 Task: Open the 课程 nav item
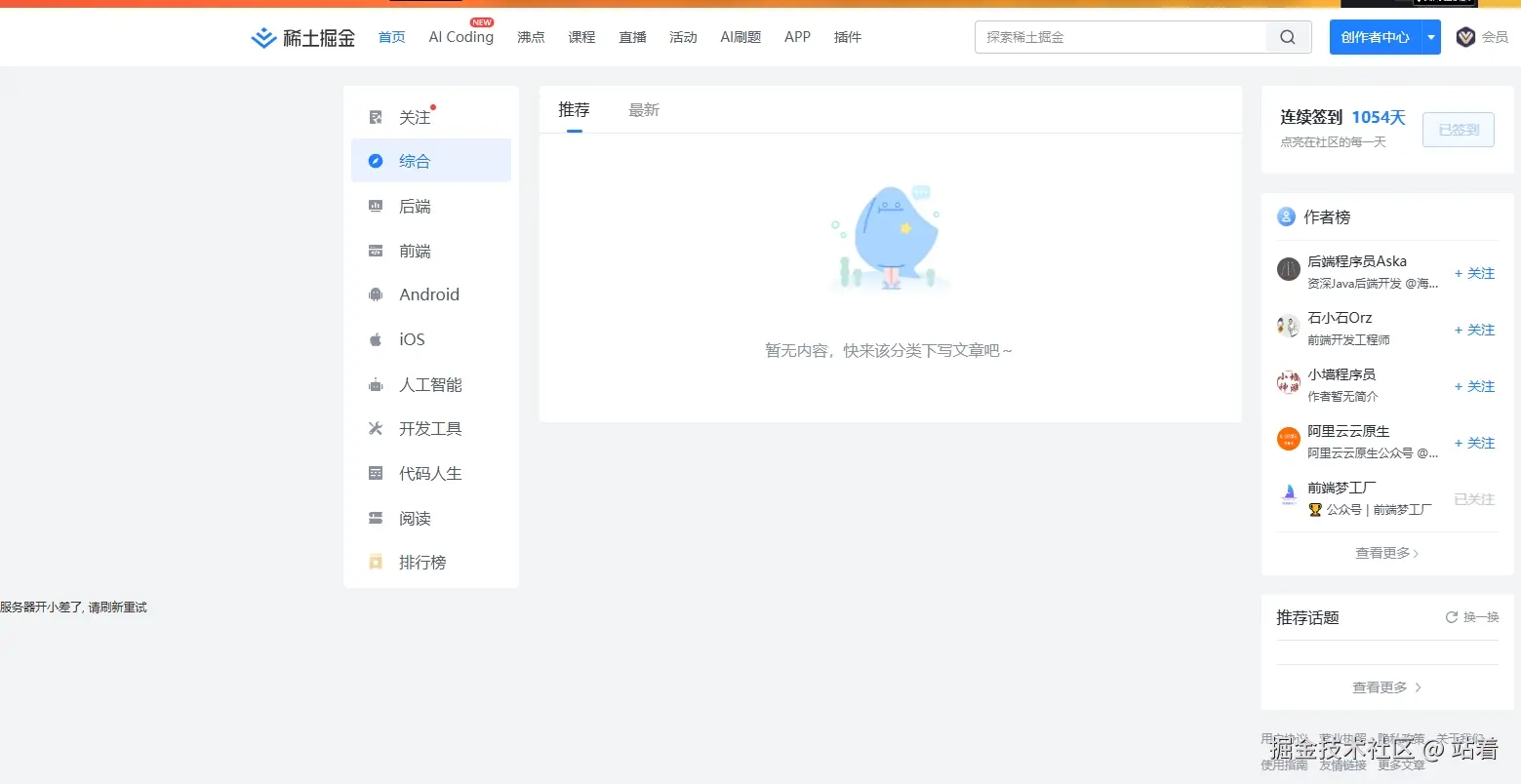pos(581,37)
